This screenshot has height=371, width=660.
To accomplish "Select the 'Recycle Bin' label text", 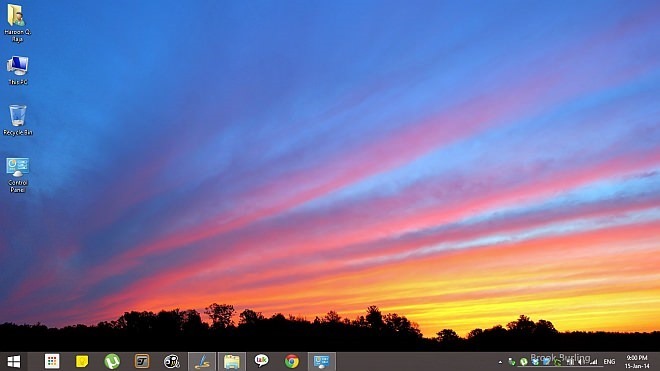I will [x=17, y=133].
